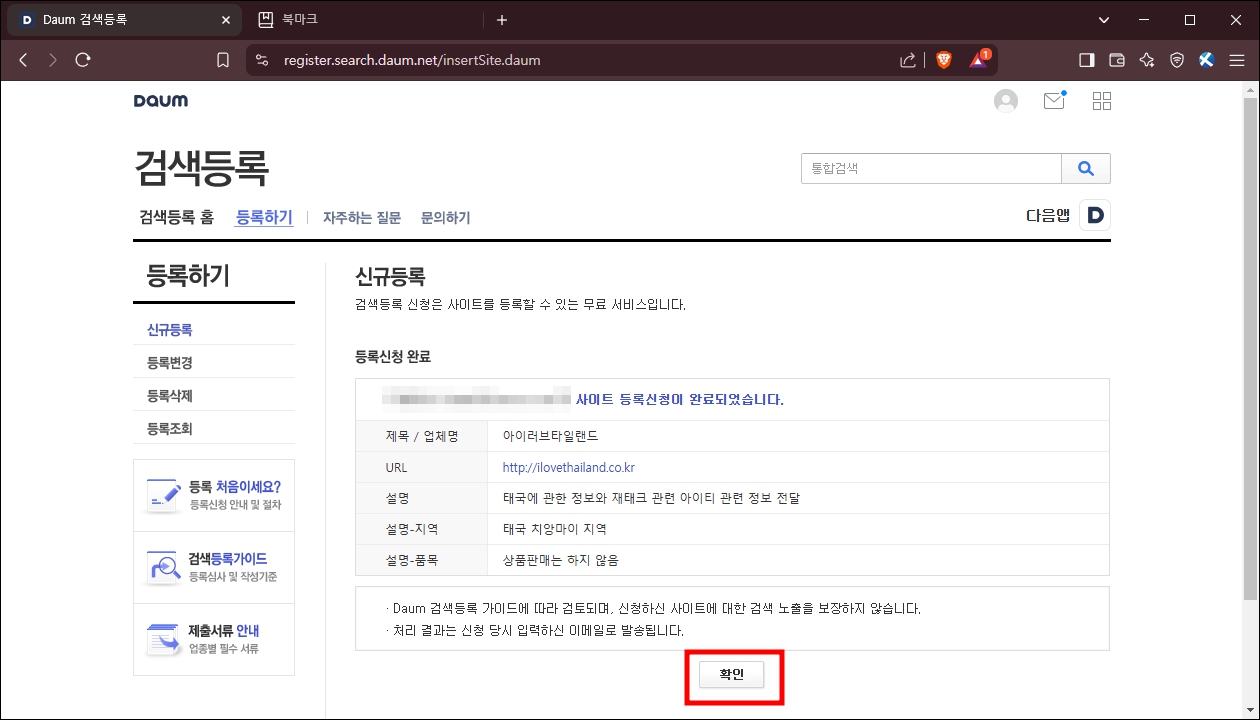1260x720 pixels.
Task: Go back to the previous page
Action: coord(23,60)
